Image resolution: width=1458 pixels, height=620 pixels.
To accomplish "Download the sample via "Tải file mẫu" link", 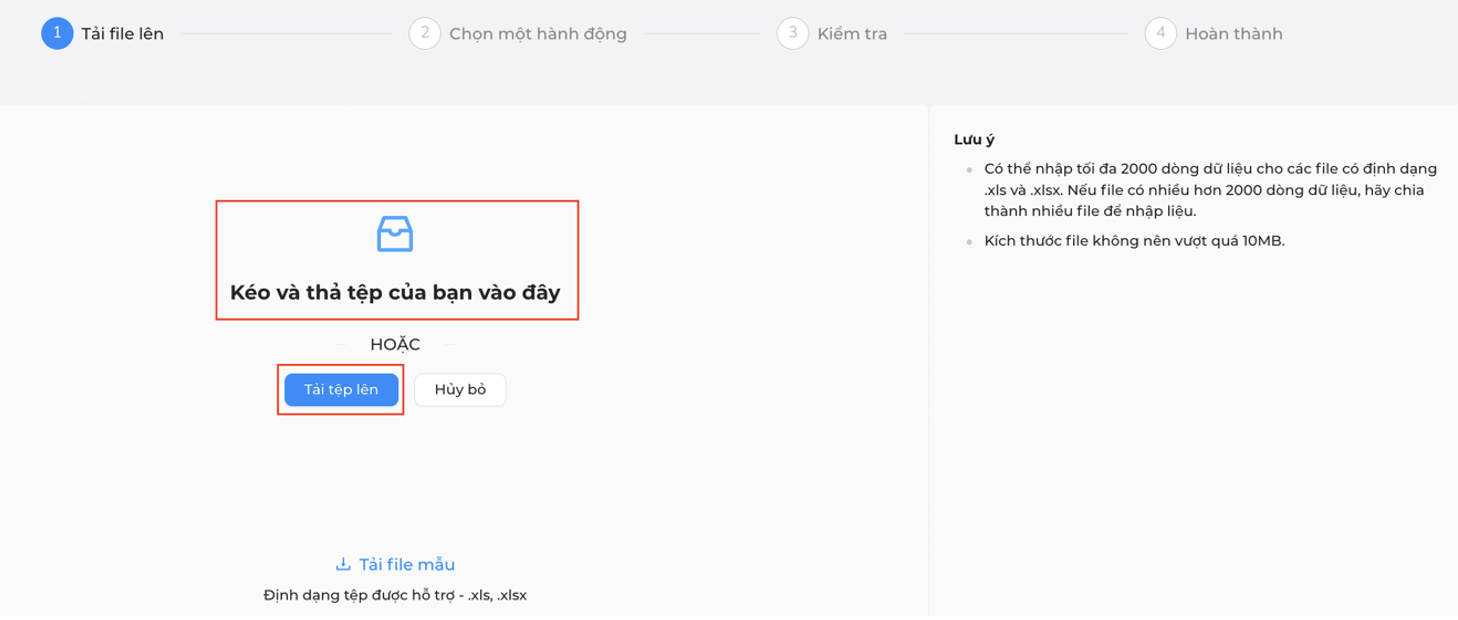I will (395, 565).
